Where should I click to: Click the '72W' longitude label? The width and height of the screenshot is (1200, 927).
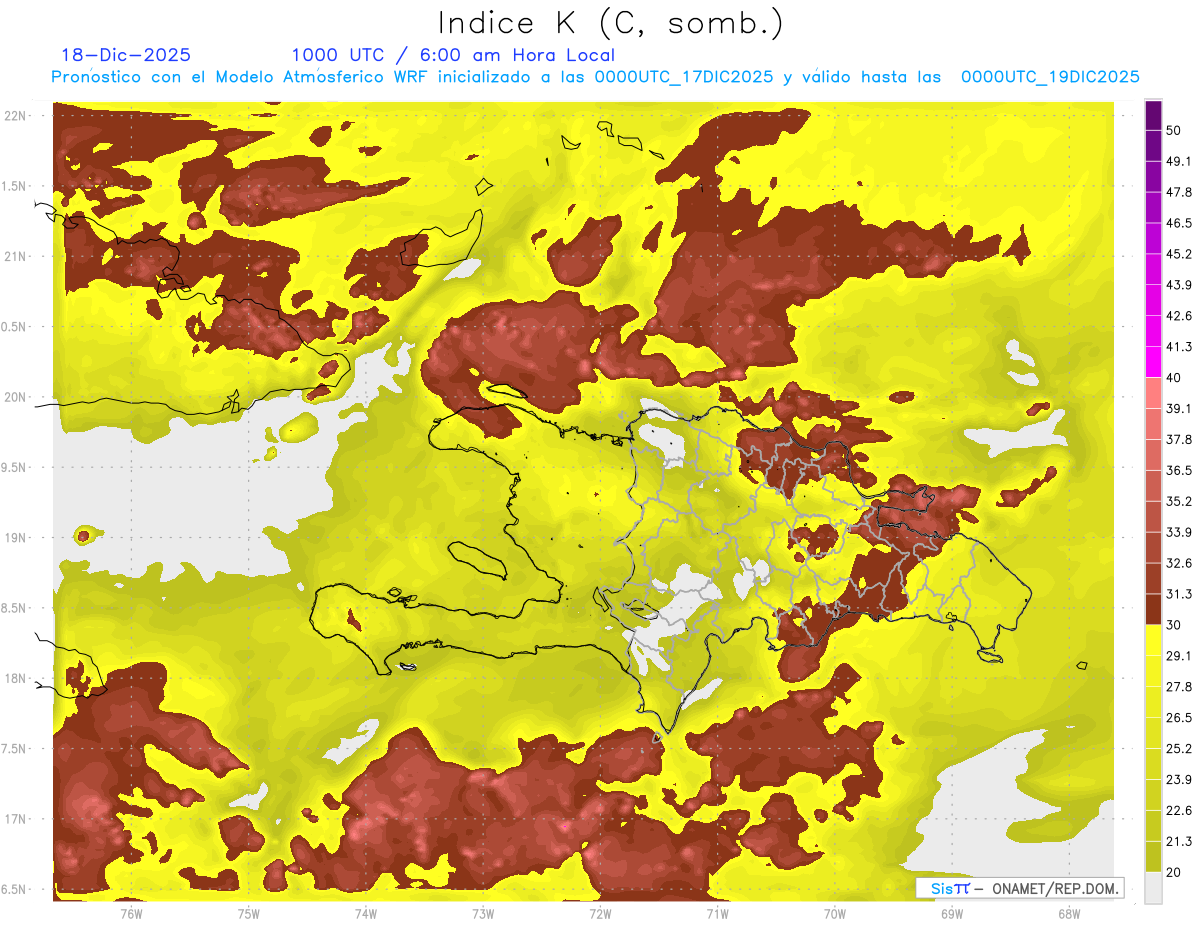click(x=600, y=914)
